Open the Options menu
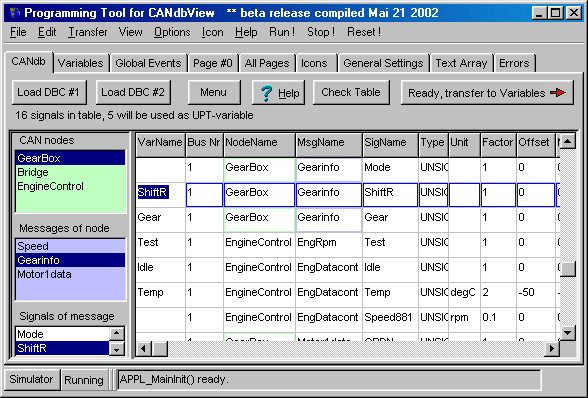The image size is (588, 398). tap(172, 32)
